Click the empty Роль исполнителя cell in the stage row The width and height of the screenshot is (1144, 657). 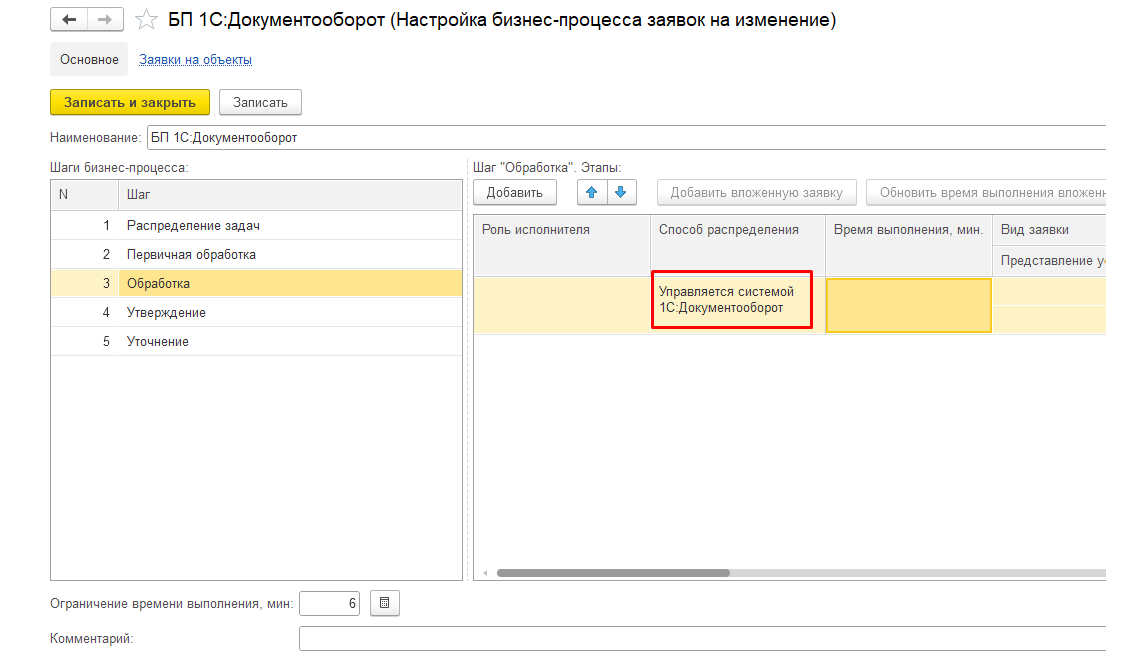click(562, 305)
